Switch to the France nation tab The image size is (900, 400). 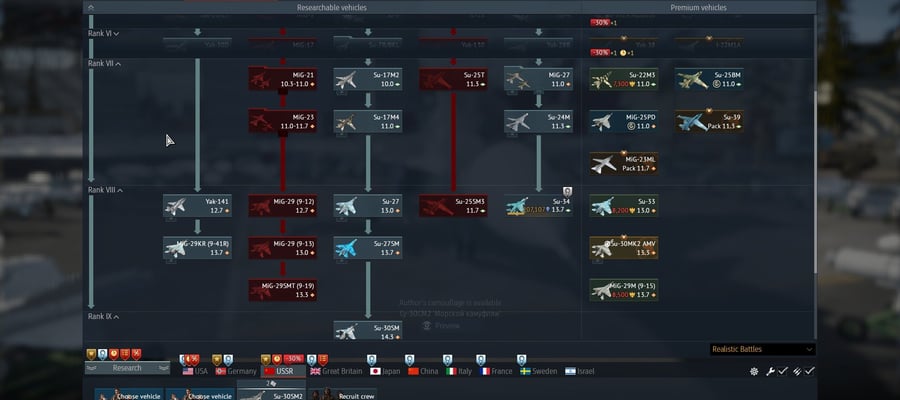pos(496,371)
